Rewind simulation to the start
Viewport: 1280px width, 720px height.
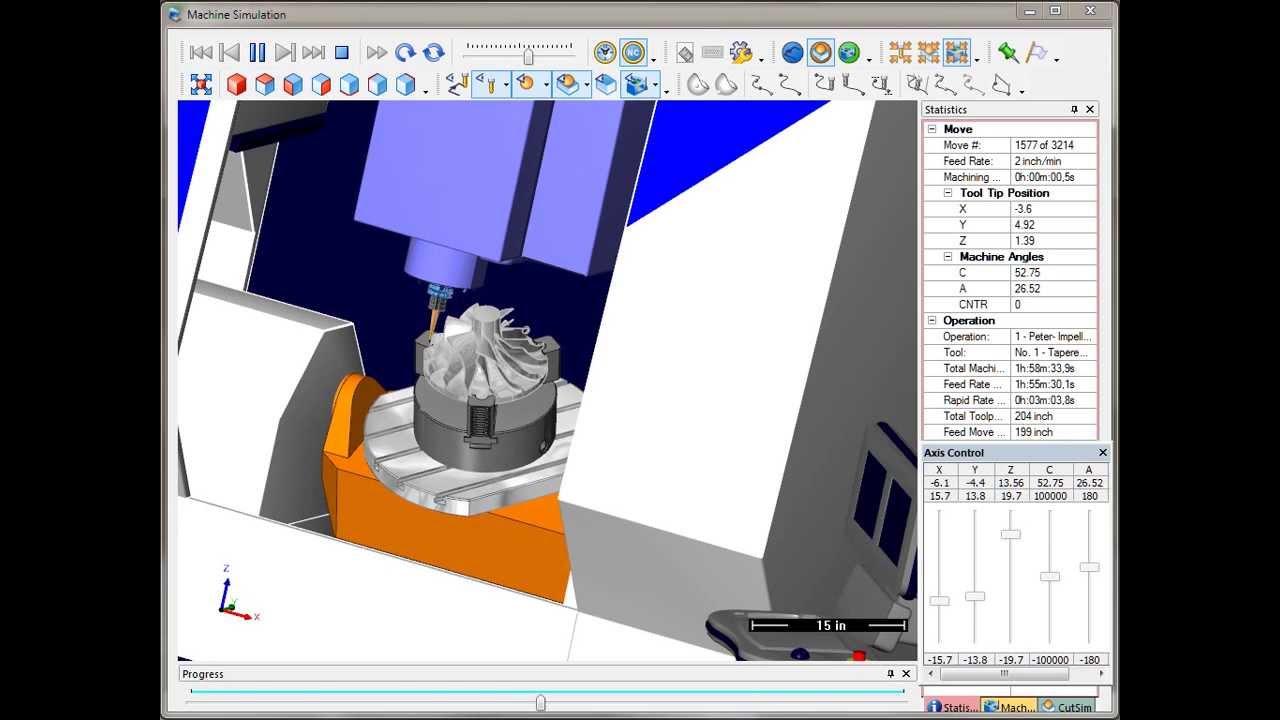click(x=201, y=52)
